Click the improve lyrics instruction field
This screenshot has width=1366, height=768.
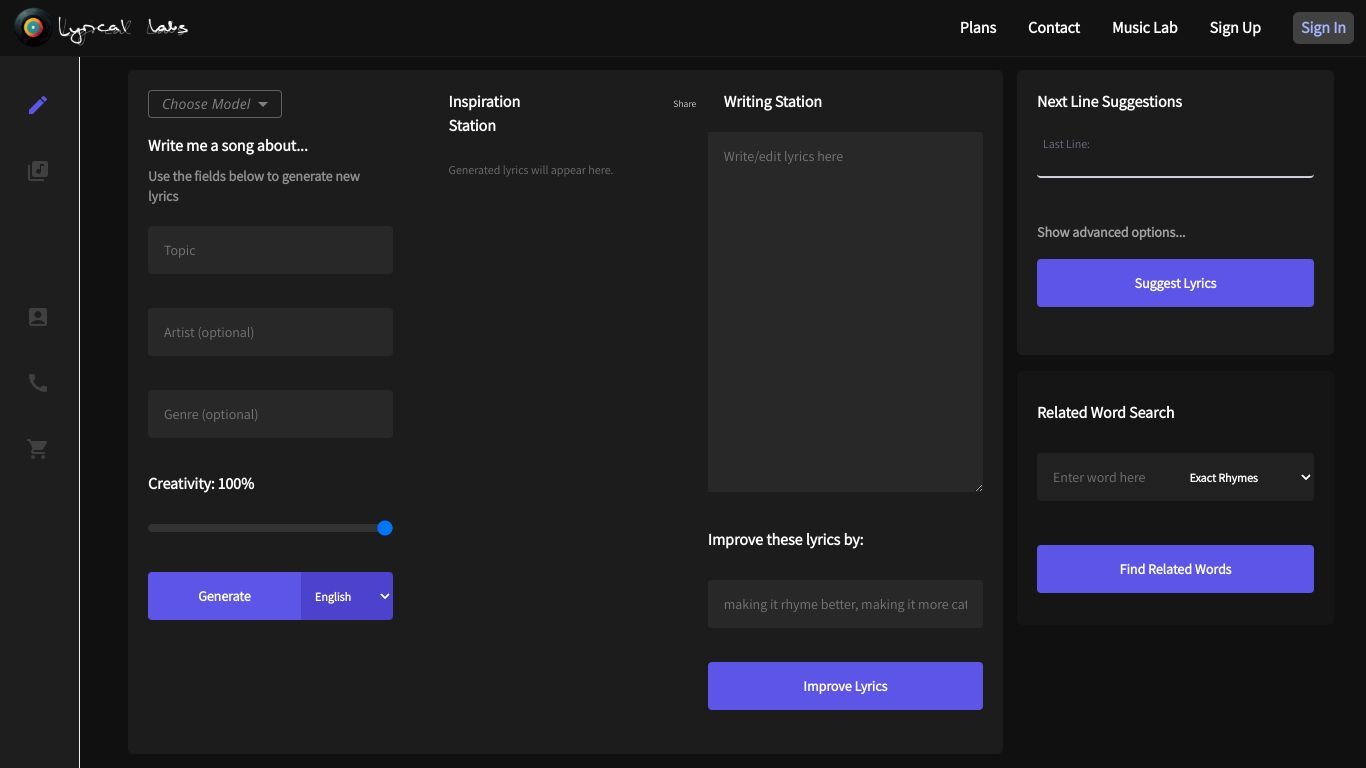[x=845, y=604]
